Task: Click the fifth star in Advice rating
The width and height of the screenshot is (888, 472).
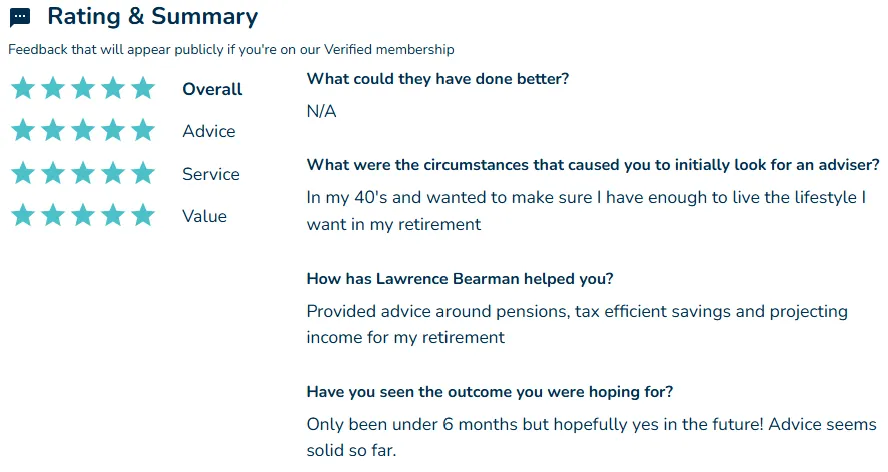Action: (x=143, y=130)
